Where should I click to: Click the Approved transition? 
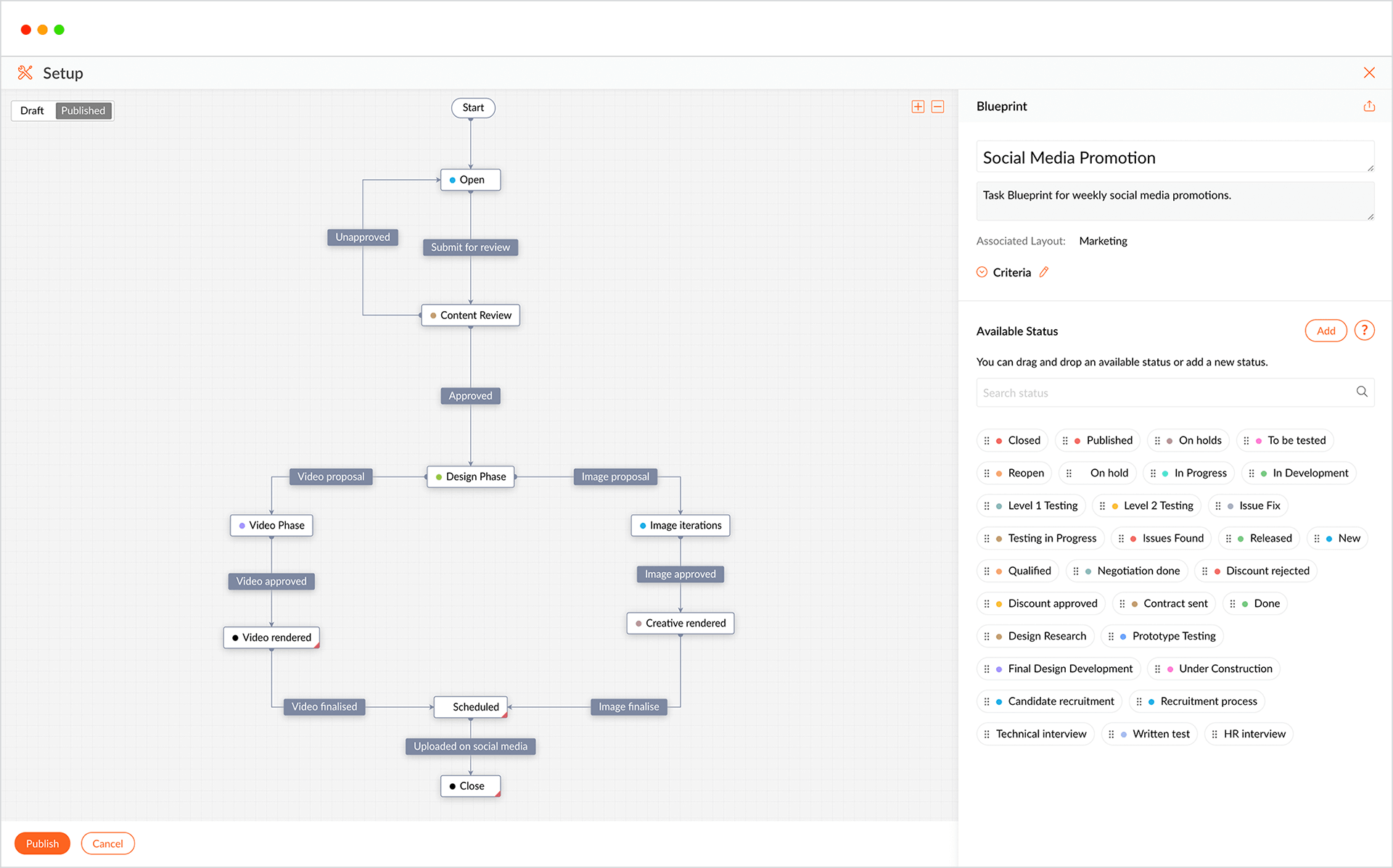point(470,396)
